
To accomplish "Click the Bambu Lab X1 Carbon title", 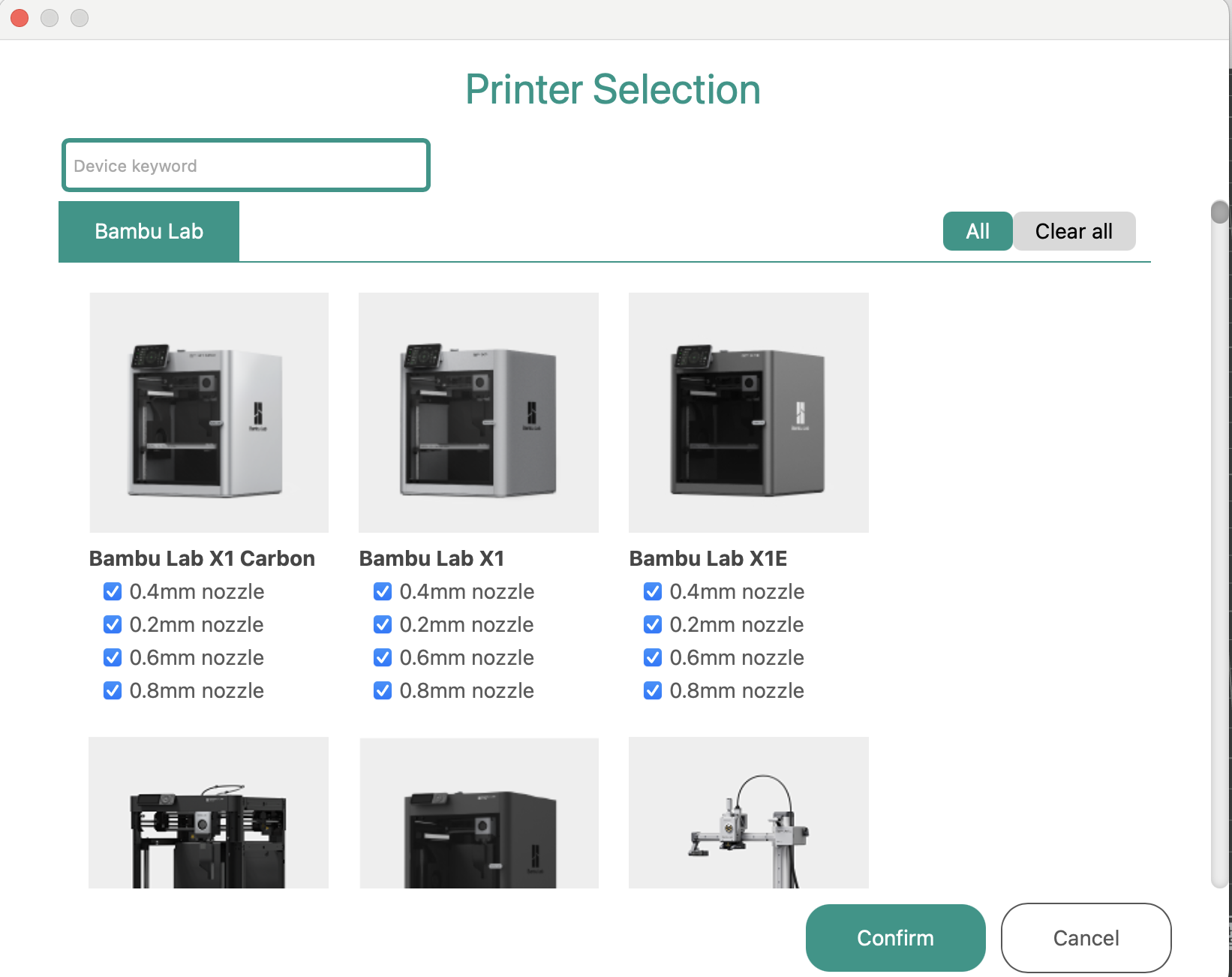I will tap(202, 558).
